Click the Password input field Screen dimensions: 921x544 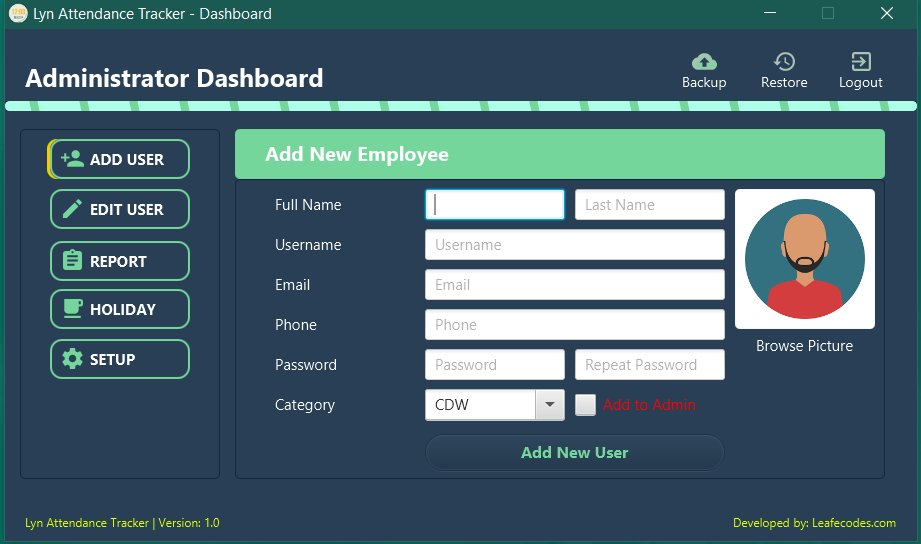495,364
